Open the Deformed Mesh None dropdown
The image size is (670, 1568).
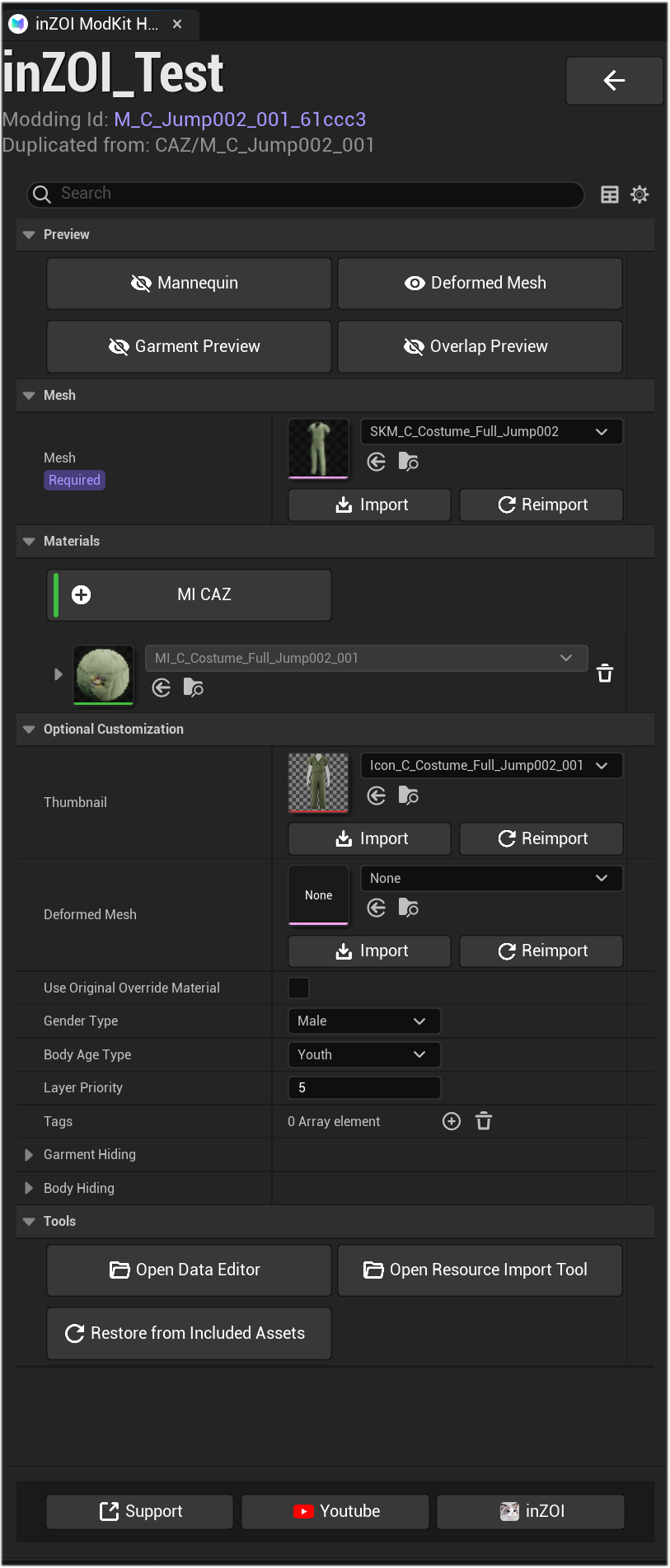(x=491, y=878)
